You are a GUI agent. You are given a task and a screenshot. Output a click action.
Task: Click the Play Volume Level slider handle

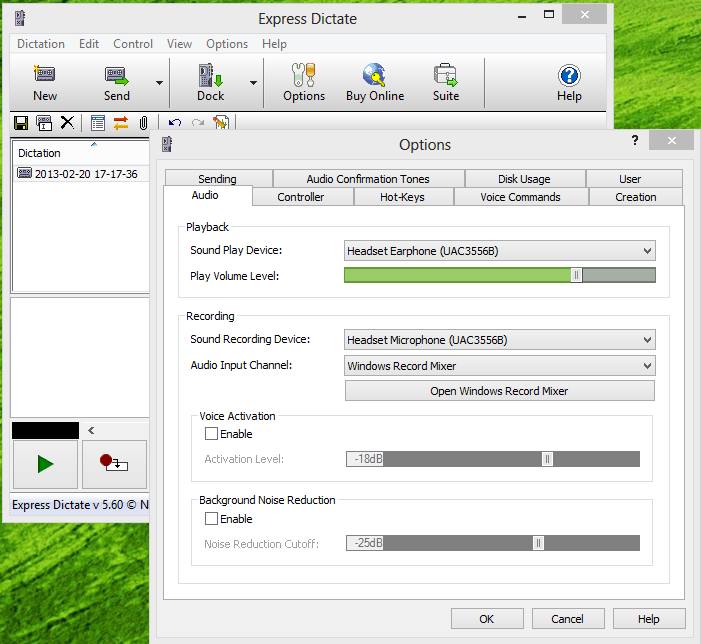click(x=577, y=275)
